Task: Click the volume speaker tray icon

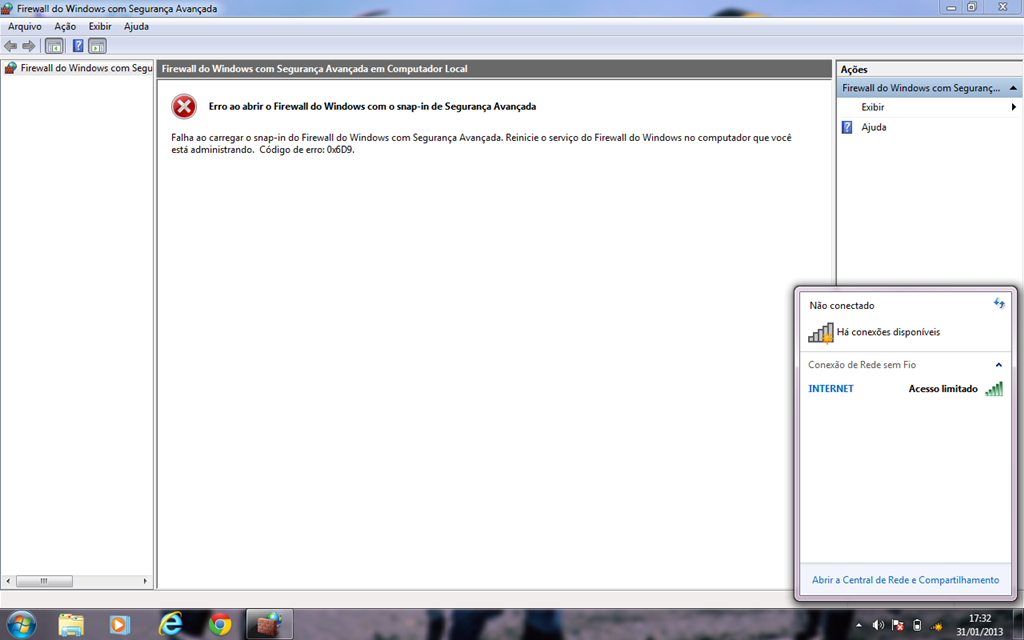Action: click(x=878, y=626)
